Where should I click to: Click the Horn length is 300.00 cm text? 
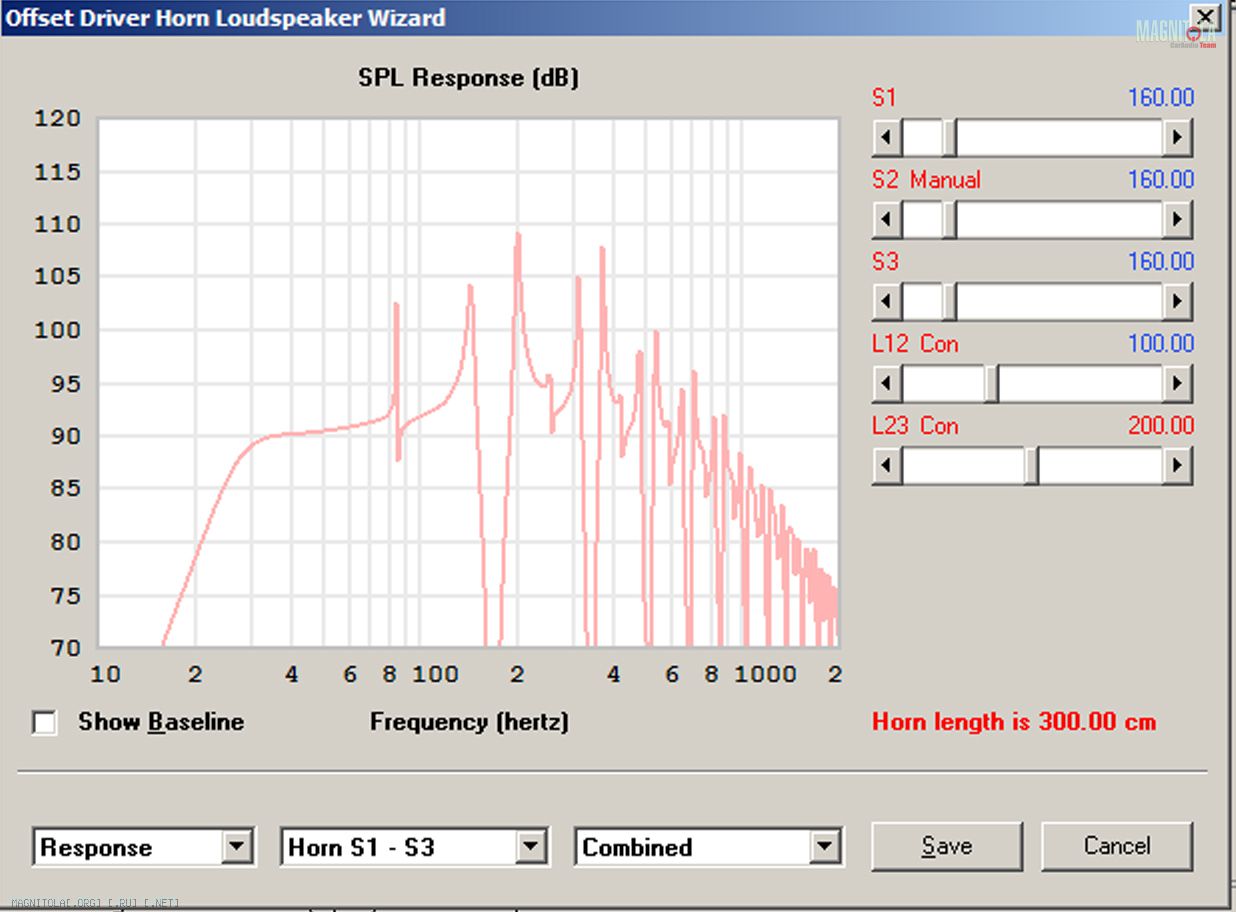pyautogui.click(x=1014, y=722)
